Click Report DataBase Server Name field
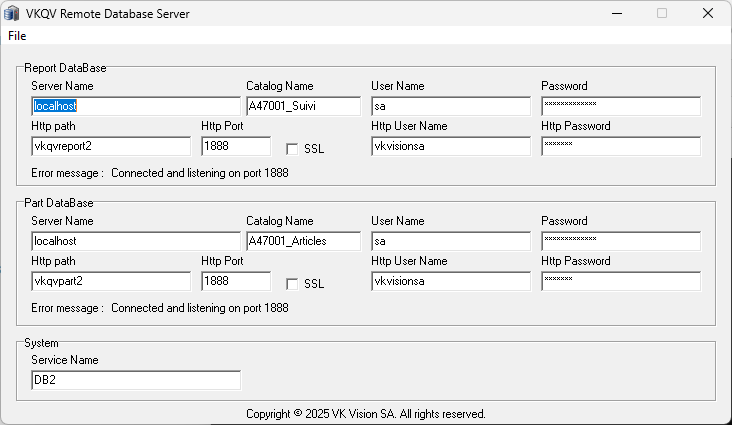The width and height of the screenshot is (732, 425). [x=135, y=106]
